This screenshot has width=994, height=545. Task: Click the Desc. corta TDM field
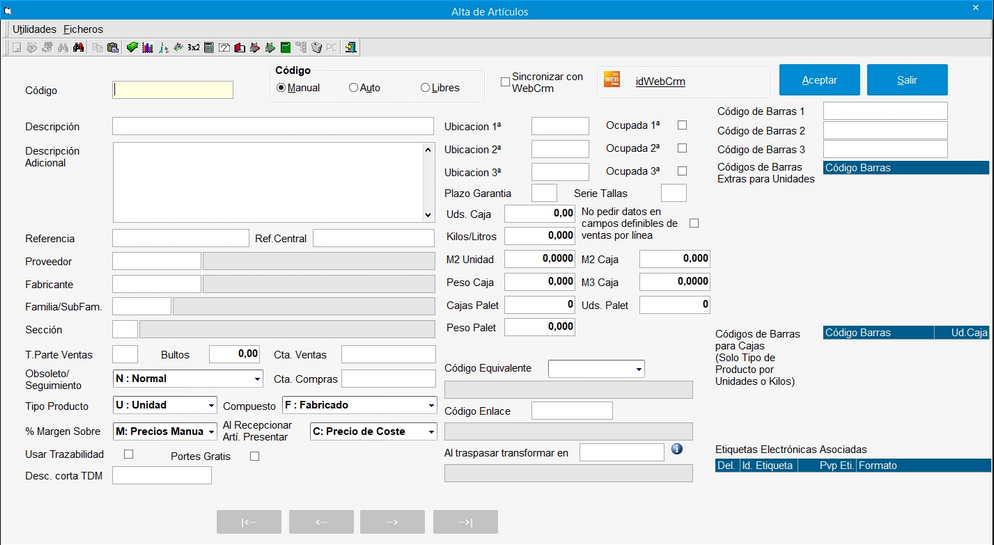point(162,476)
